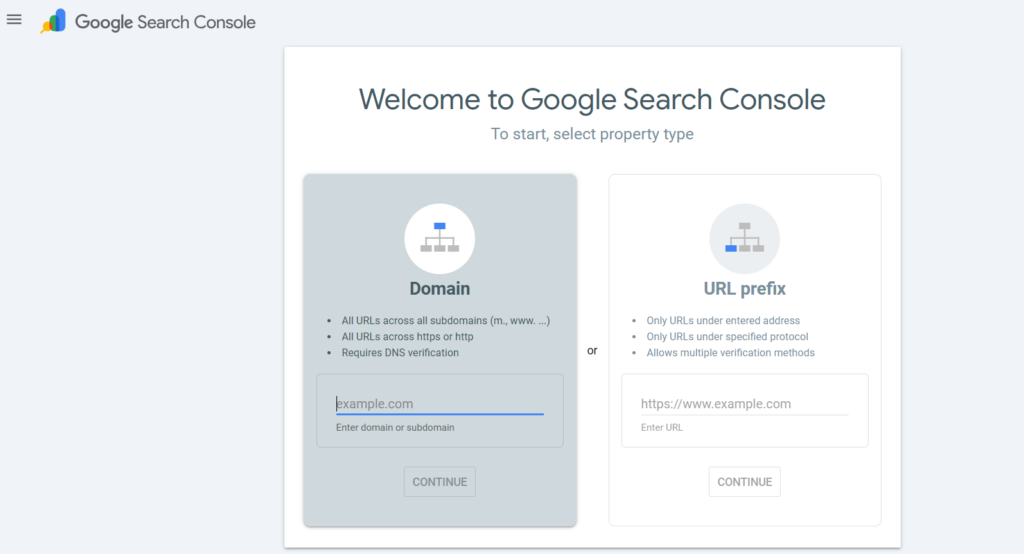Click 'Requires DNS verification' bullet text
The width and height of the screenshot is (1024, 554).
[400, 353]
